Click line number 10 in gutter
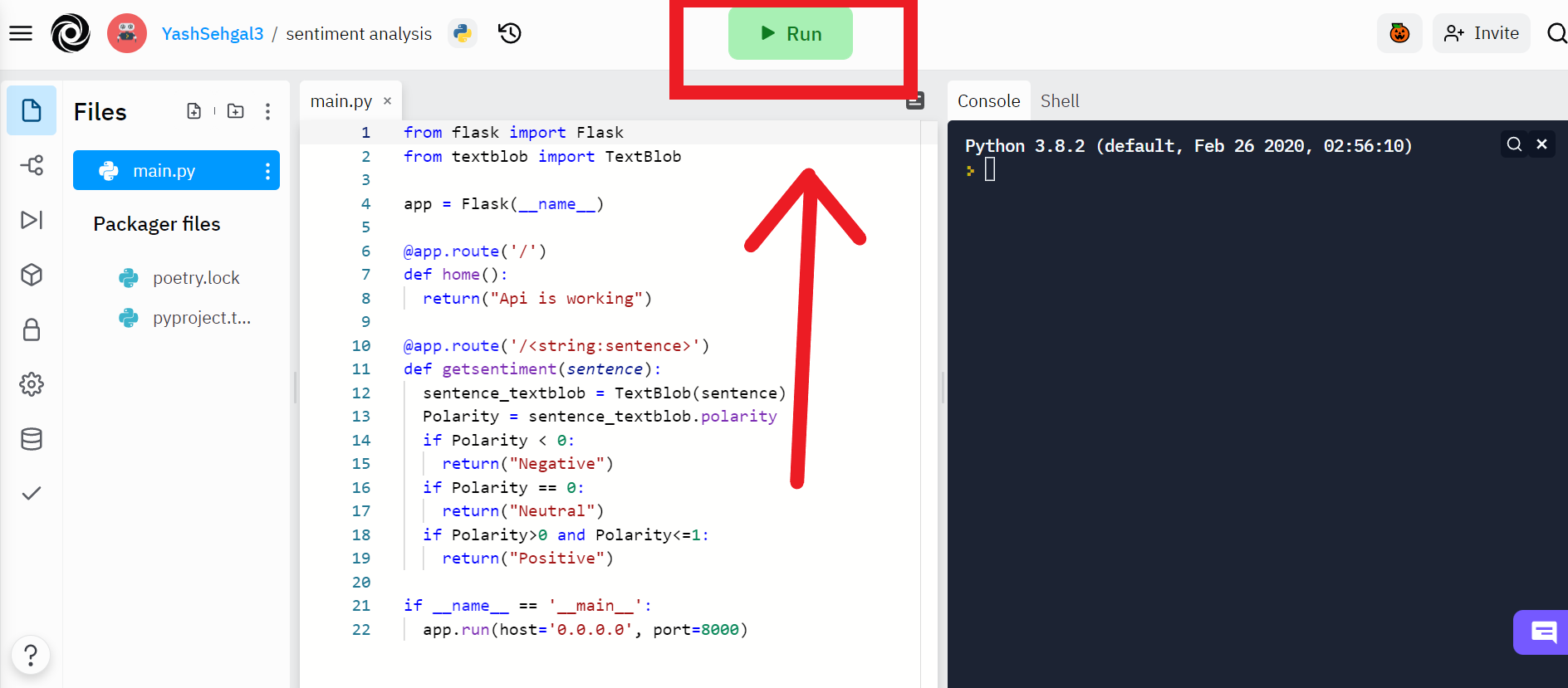Image resolution: width=1568 pixels, height=688 pixels. pos(361,346)
